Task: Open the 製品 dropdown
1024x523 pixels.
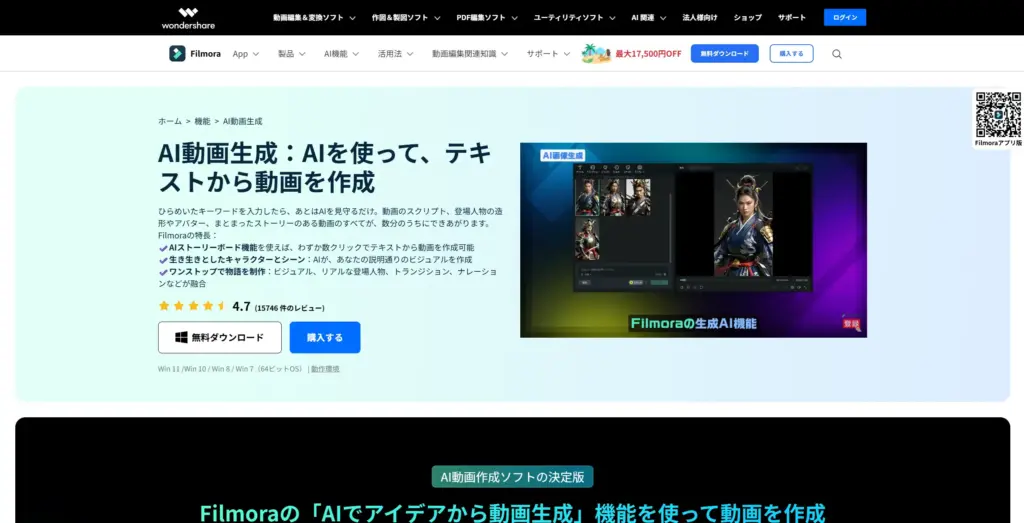Action: [291, 54]
